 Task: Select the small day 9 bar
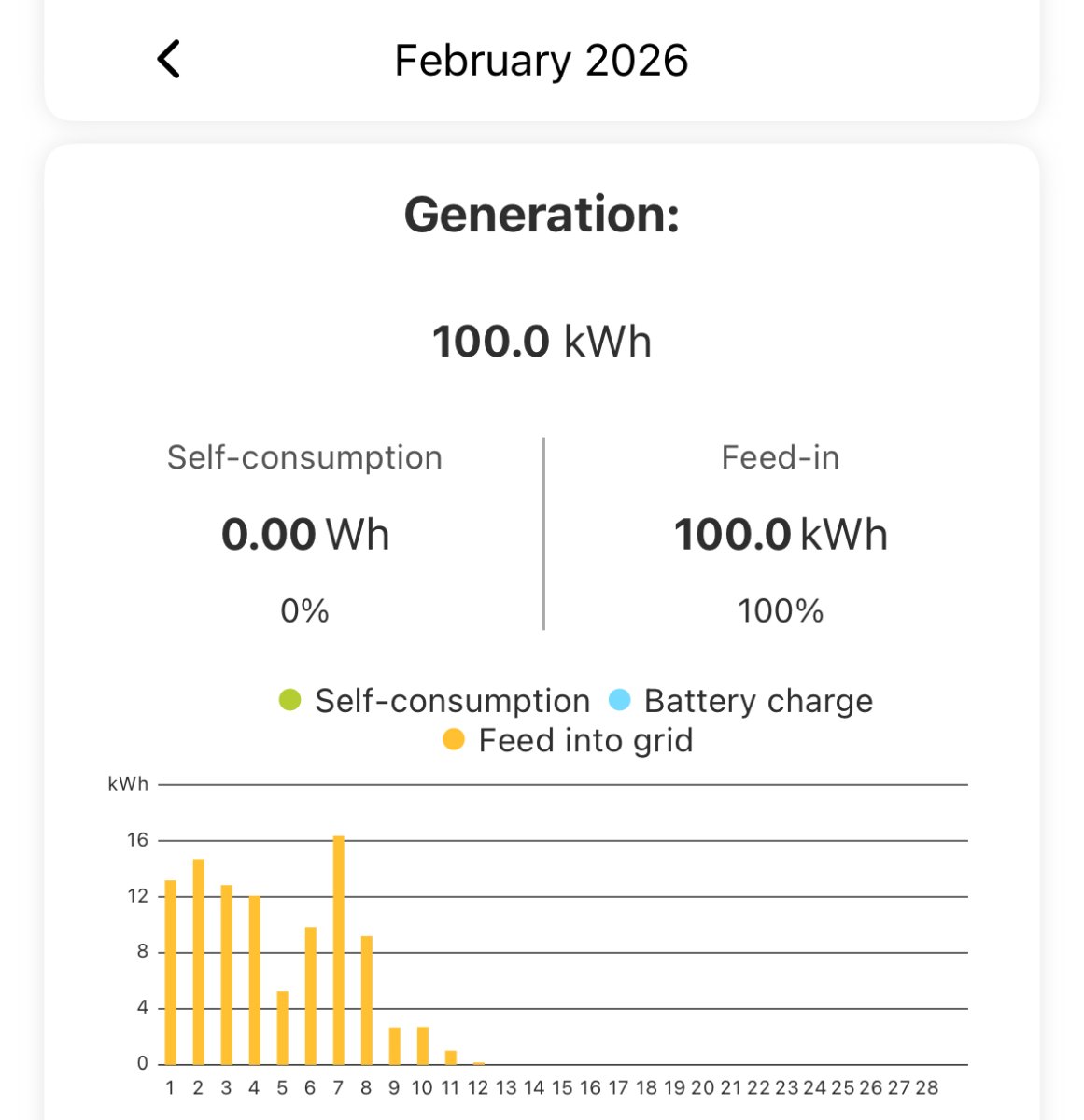tap(395, 1046)
